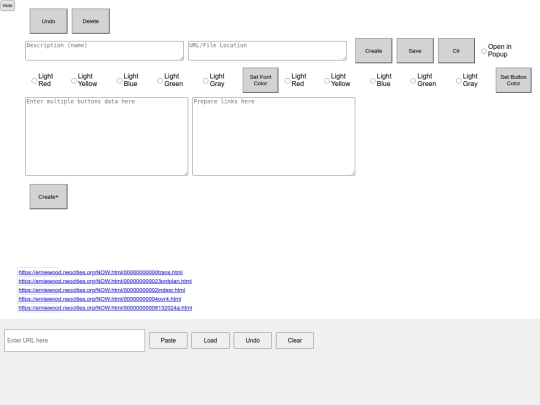Open the link ending in ovr4.html
Image resolution: width=540 pixels, height=405 pixels.
(x=100, y=299)
